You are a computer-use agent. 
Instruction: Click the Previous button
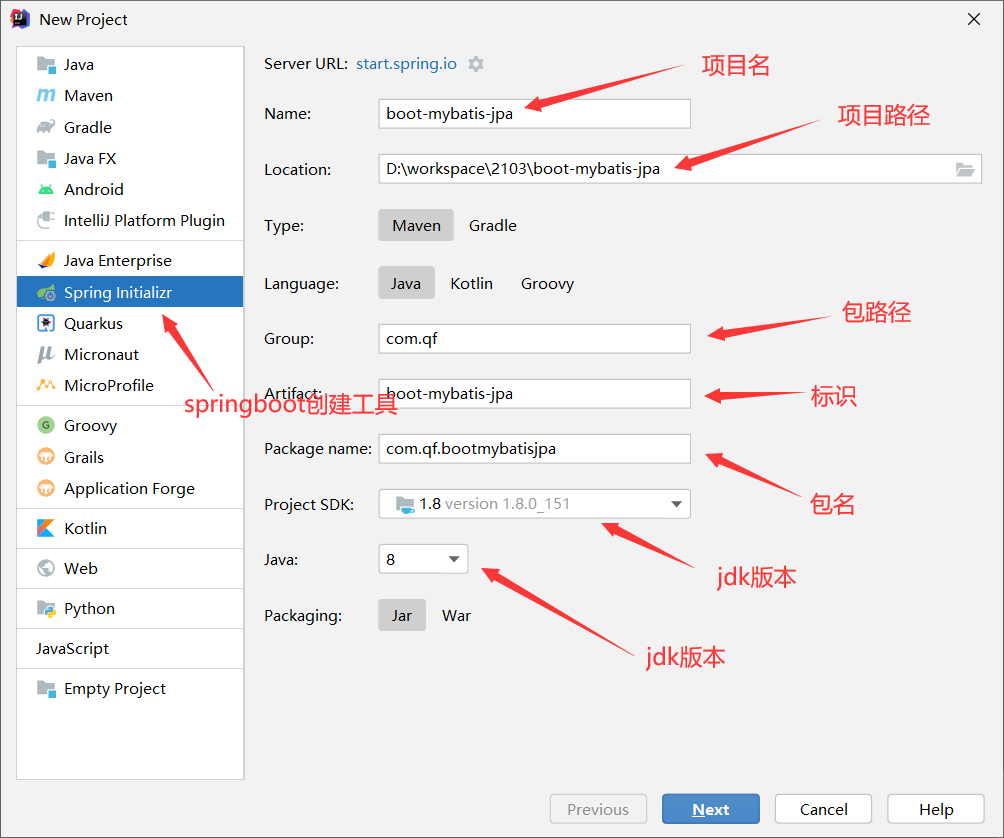pyautogui.click(x=598, y=809)
